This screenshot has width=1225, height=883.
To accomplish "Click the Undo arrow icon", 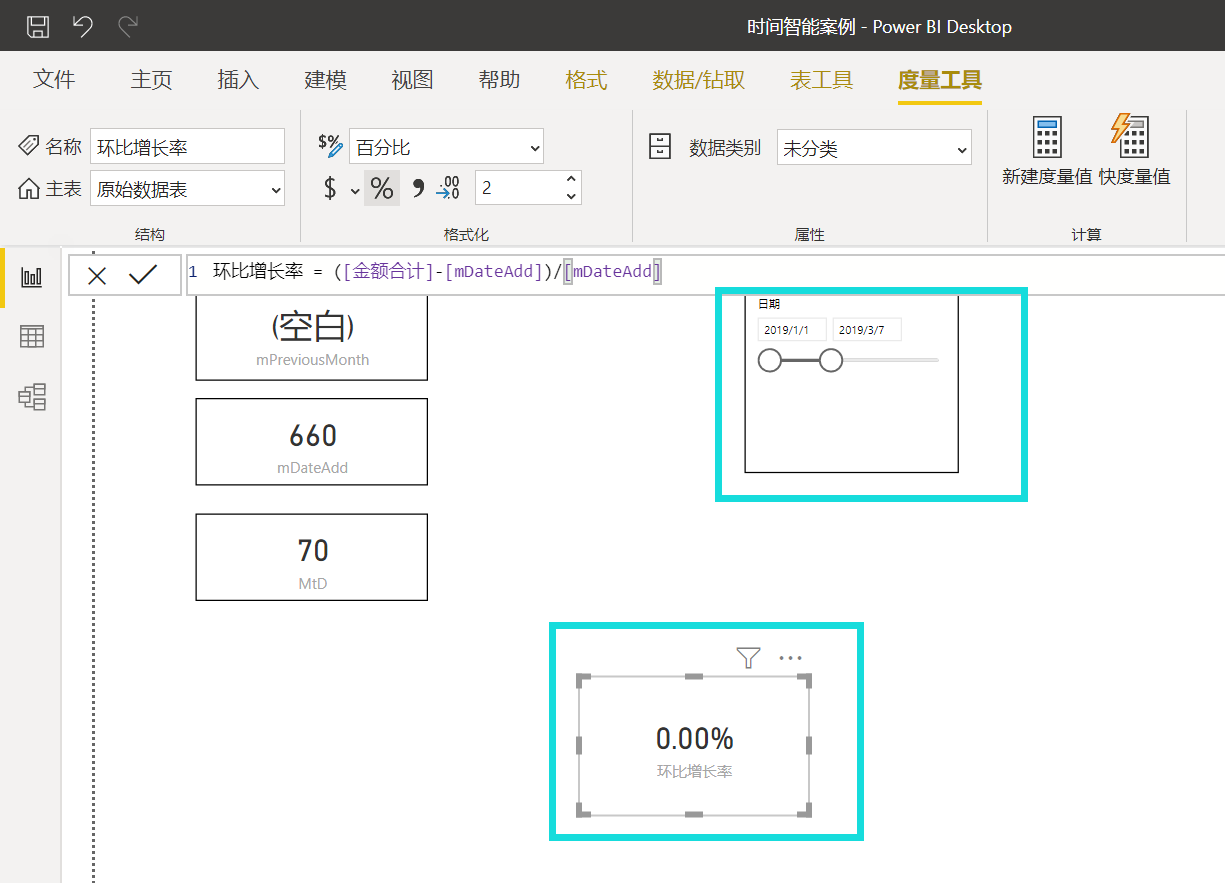I will pyautogui.click(x=83, y=26).
